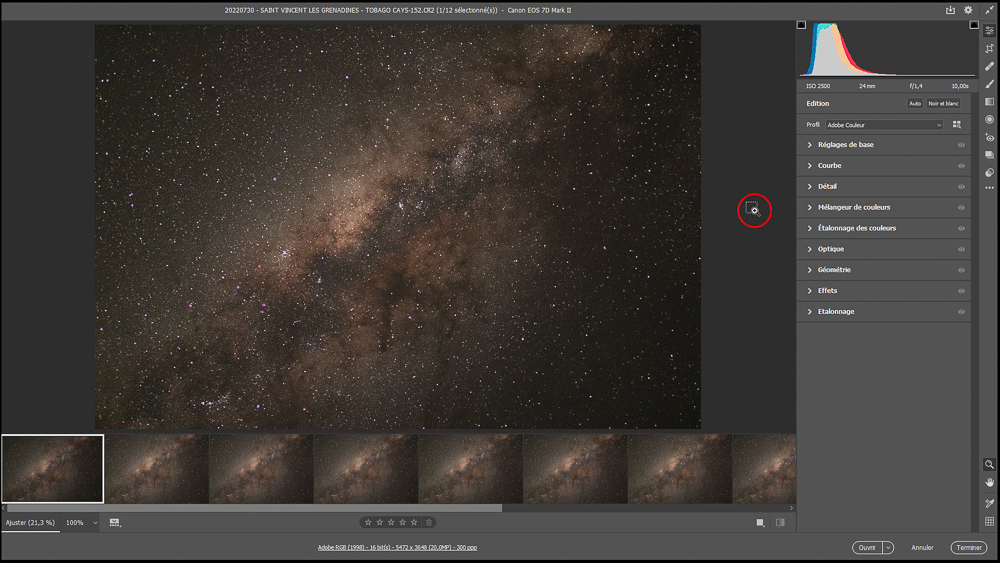Click the Ouvrir button
The height and width of the screenshot is (563, 1000).
(867, 548)
